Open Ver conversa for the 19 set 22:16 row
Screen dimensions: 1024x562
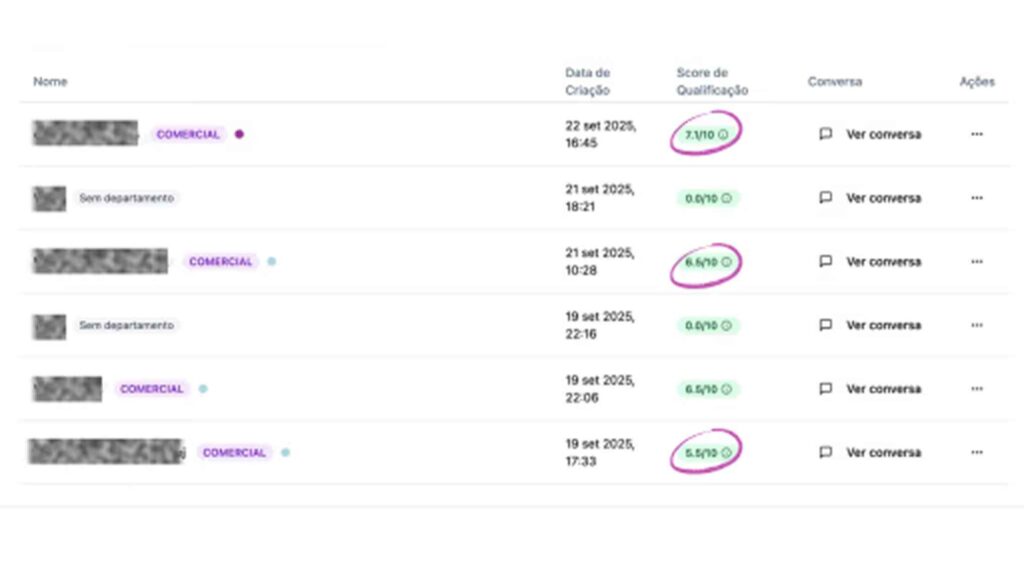coord(883,325)
